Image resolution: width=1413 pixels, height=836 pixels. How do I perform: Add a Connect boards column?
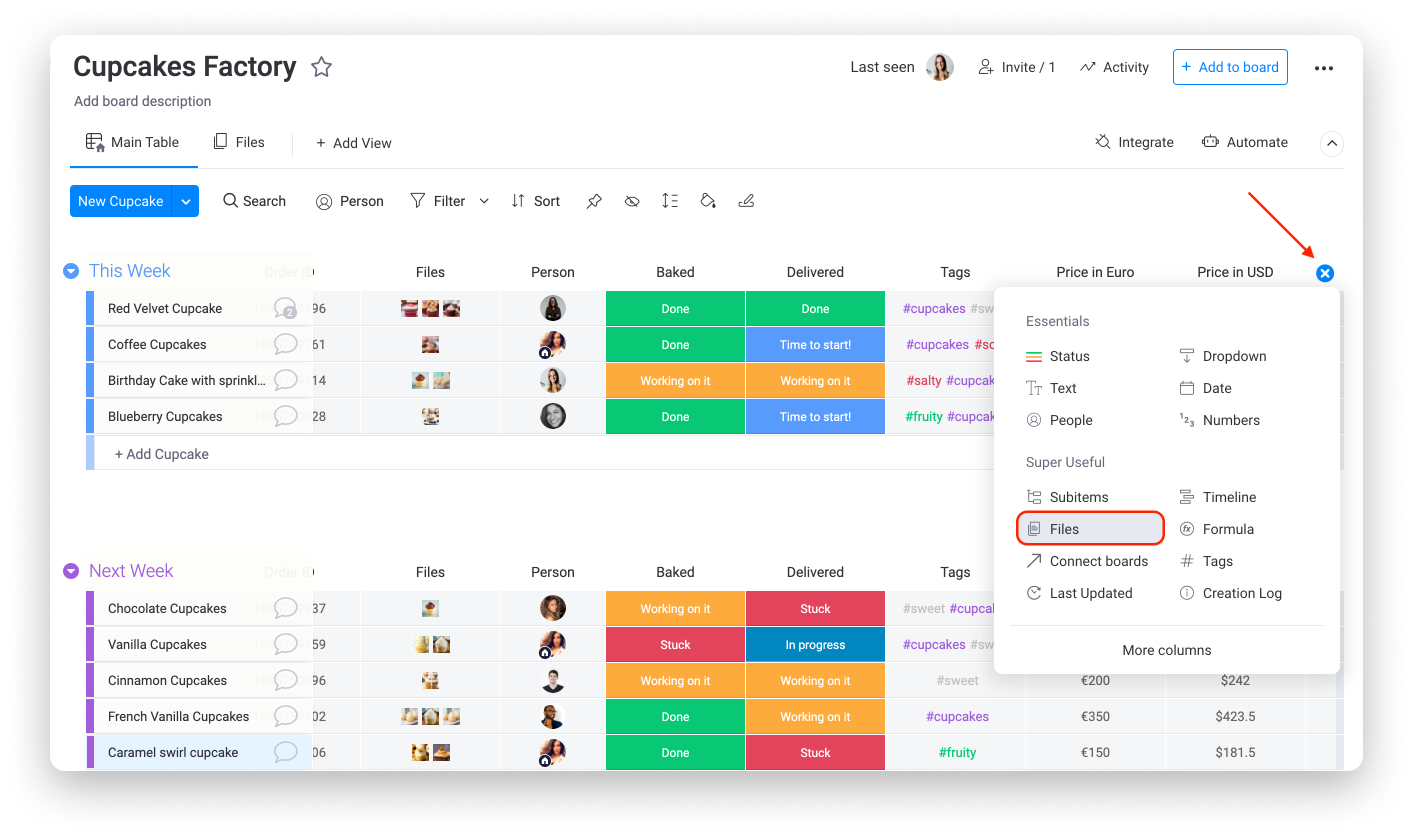(1088, 561)
